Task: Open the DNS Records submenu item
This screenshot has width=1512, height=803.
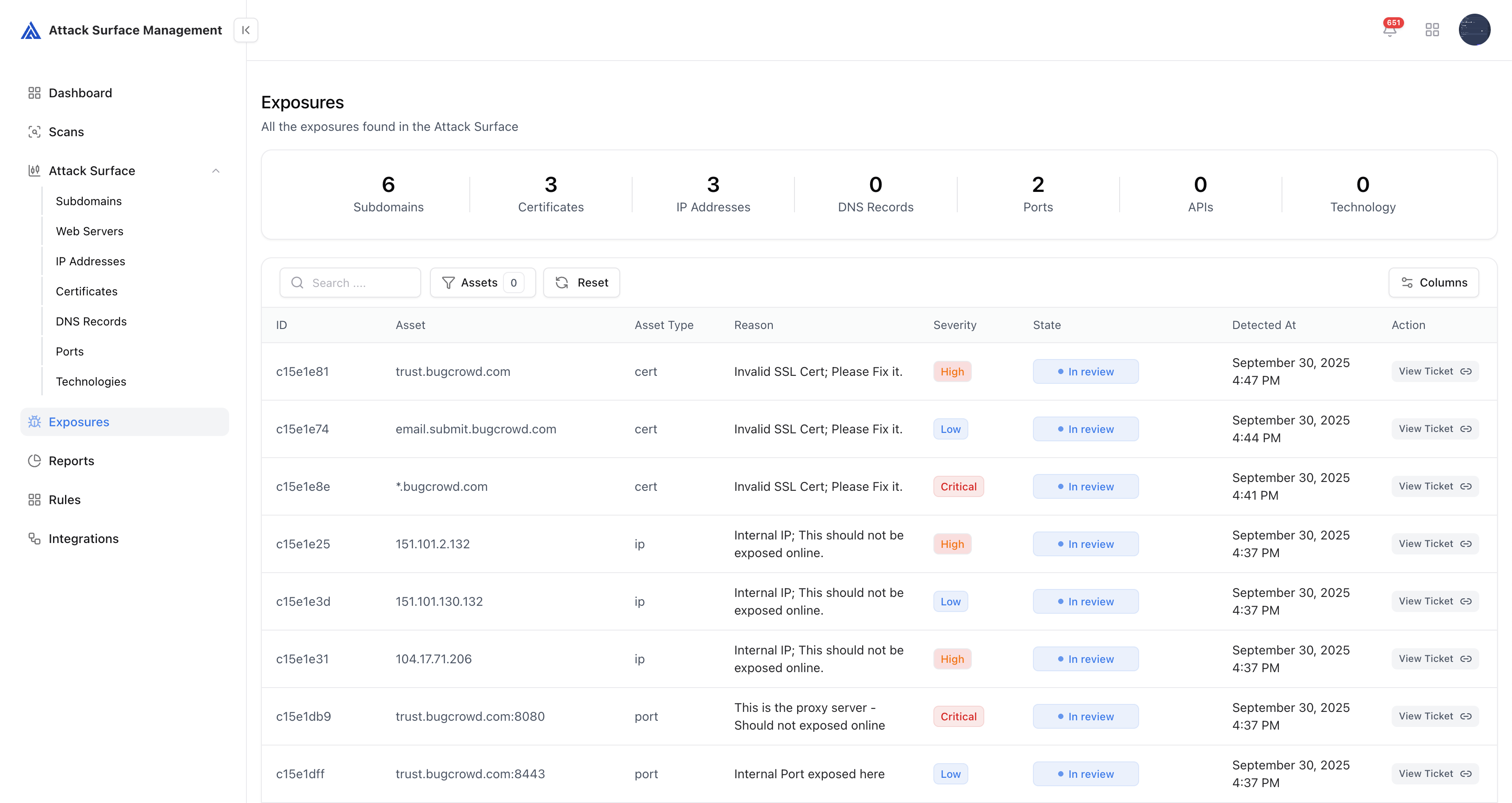Action: [x=91, y=321]
